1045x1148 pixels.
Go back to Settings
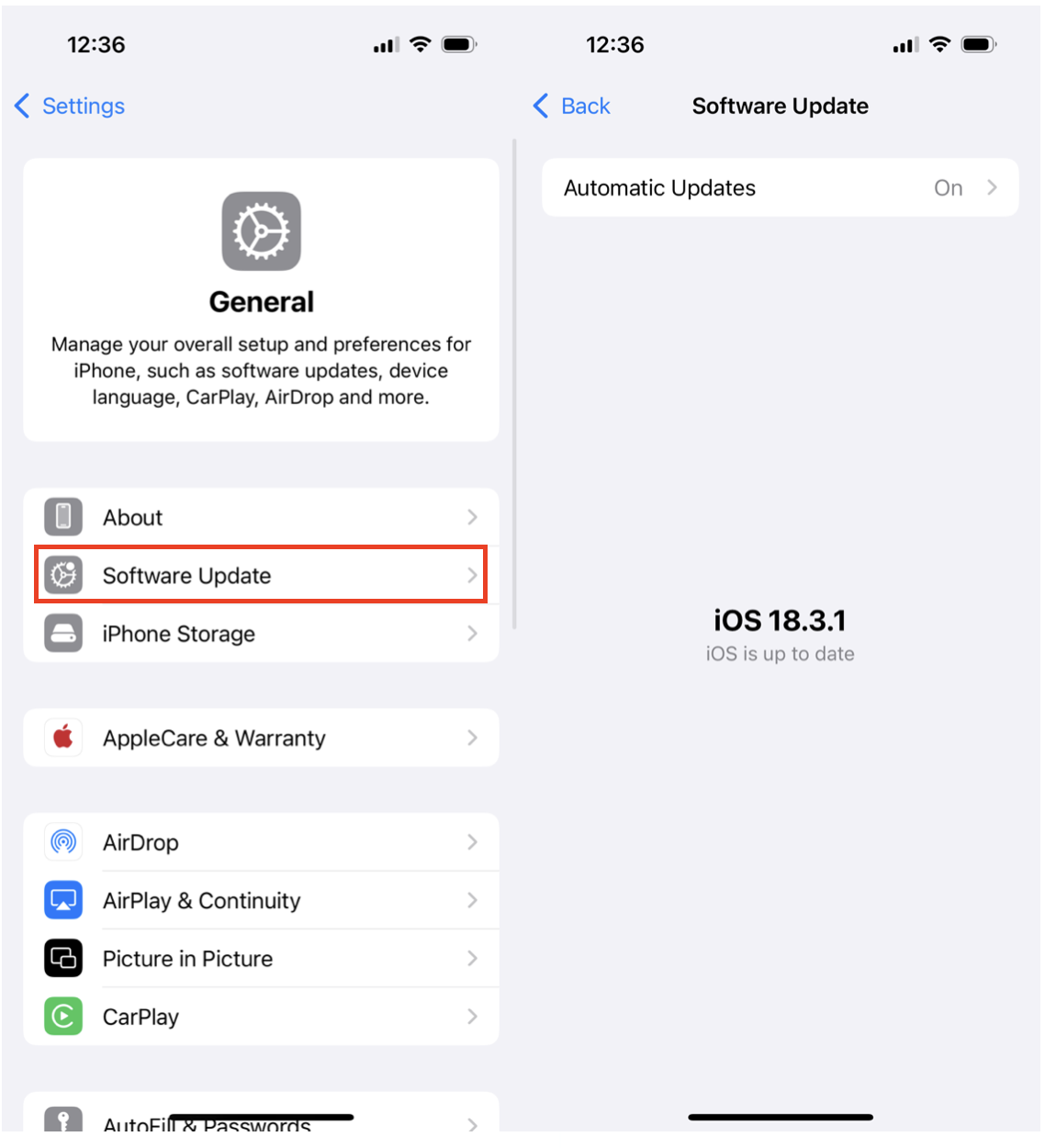coord(70,106)
